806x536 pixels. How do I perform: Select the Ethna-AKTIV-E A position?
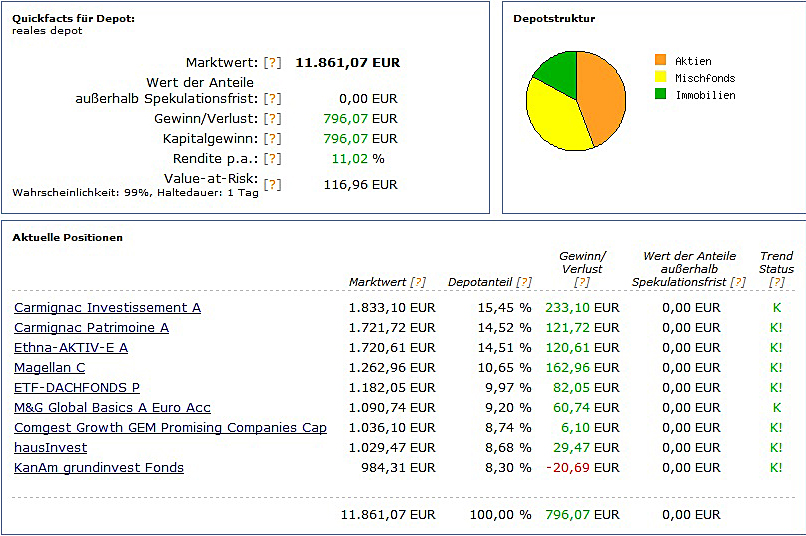(71, 348)
